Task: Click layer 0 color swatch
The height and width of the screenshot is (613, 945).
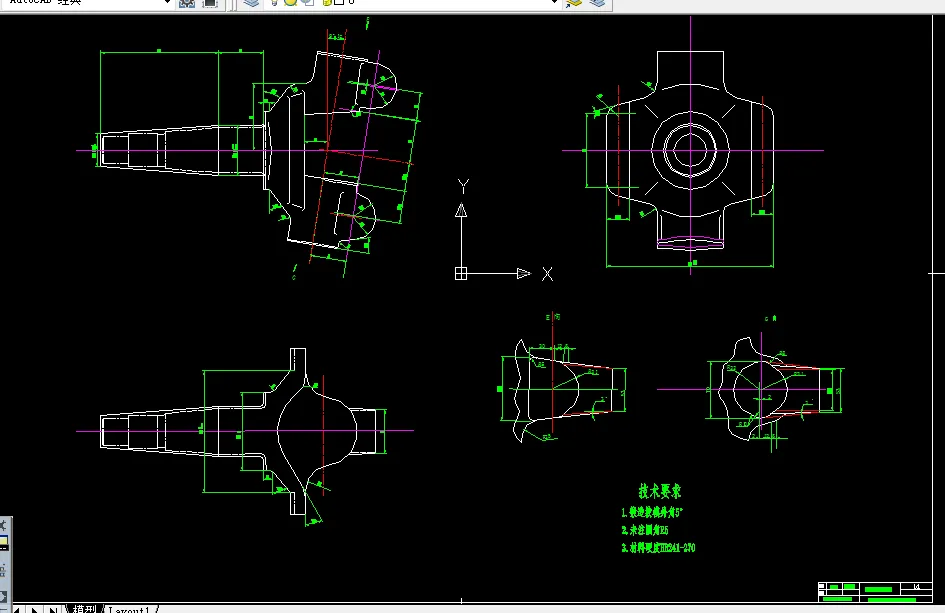Action: click(x=339, y=2)
